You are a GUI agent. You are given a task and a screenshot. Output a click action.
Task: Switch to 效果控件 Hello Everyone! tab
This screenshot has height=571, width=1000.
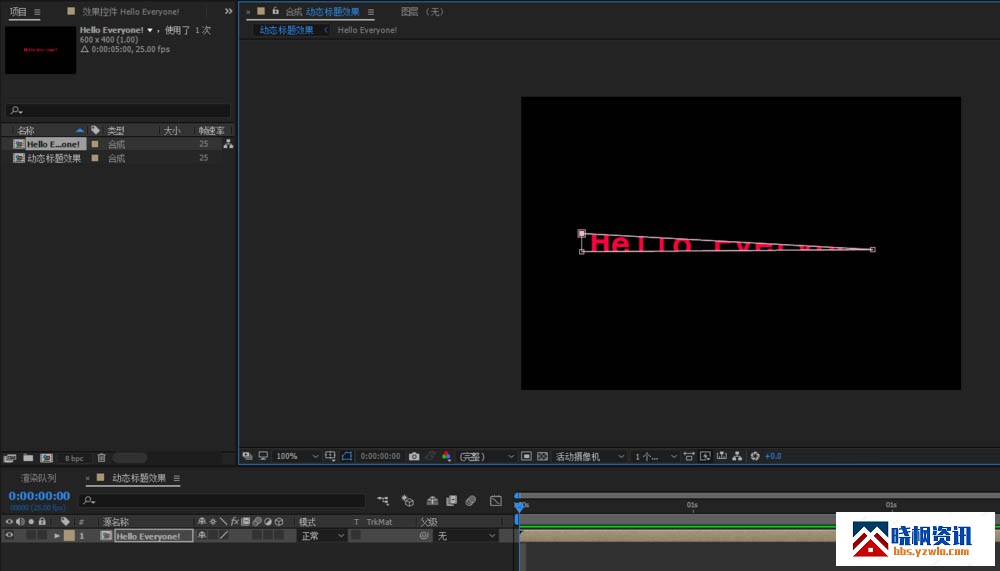(130, 11)
